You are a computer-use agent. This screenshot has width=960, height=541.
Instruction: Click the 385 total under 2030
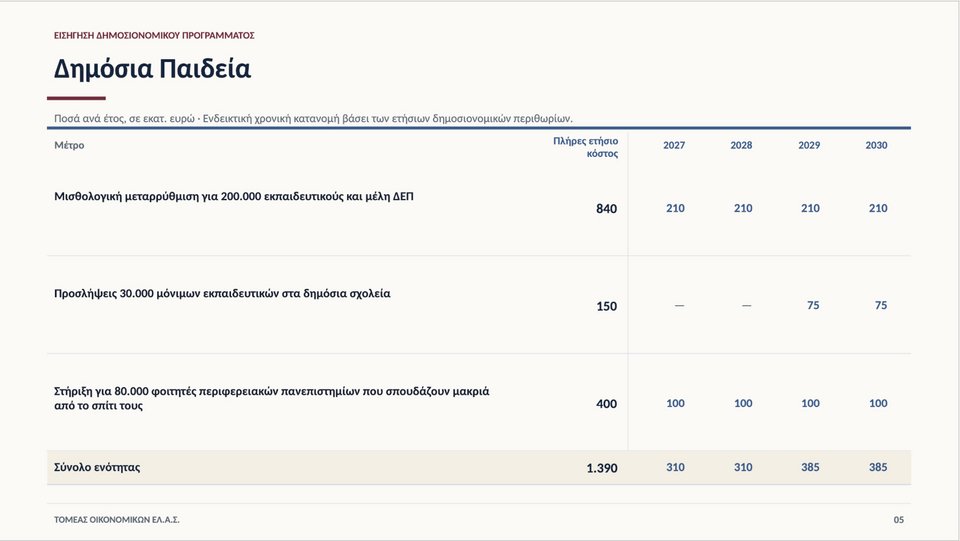point(878,467)
